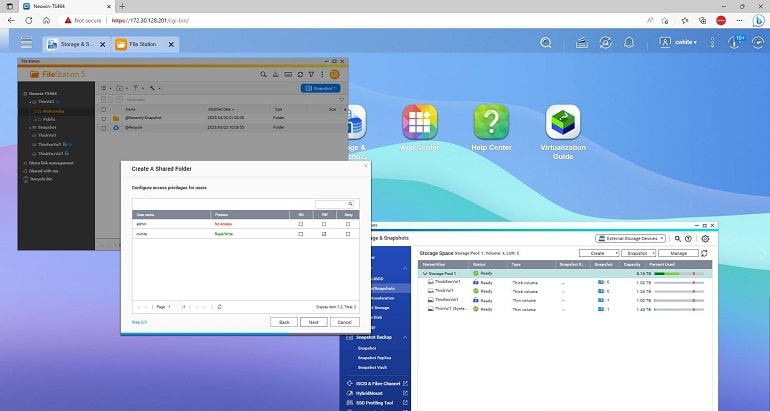770x411 pixels.
Task: Click Cancel button in Create A Shared Folder
Action: tap(345, 322)
